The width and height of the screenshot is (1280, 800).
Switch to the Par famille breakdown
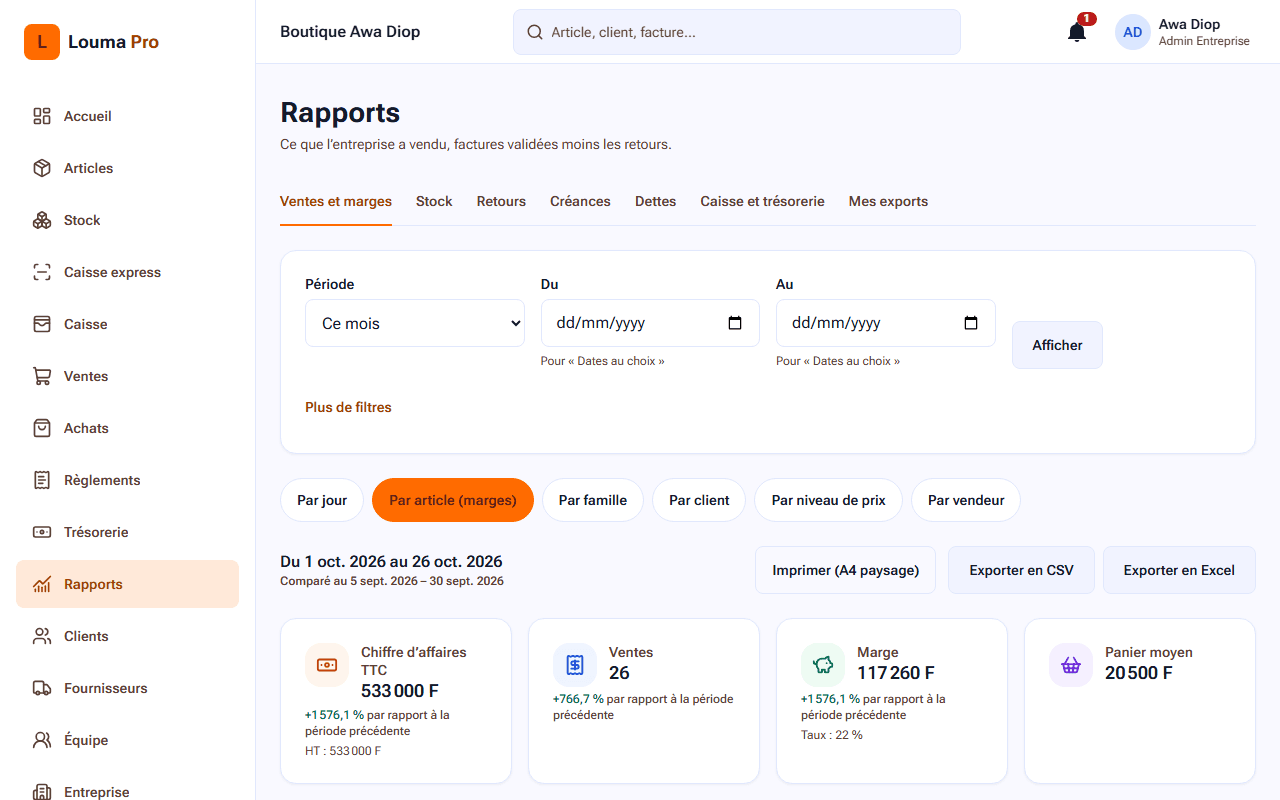point(593,500)
